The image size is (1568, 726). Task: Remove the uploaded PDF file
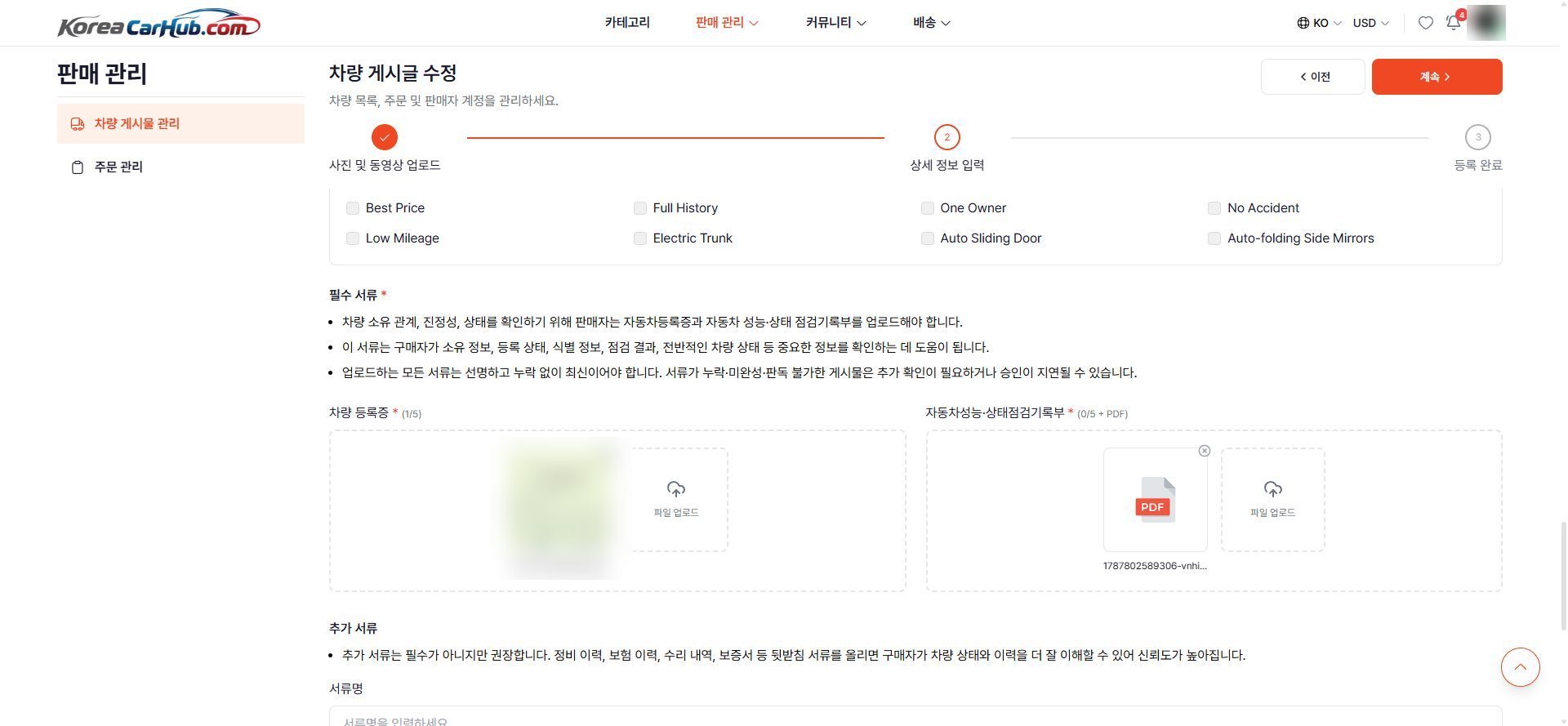1204,451
